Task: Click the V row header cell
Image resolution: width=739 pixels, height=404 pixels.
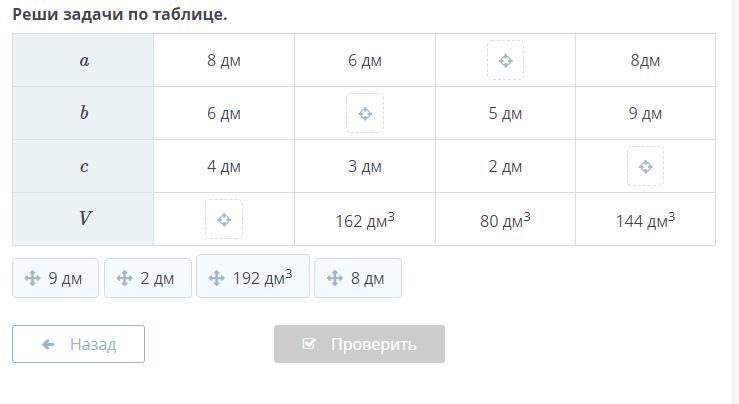Action: pyautogui.click(x=84, y=219)
